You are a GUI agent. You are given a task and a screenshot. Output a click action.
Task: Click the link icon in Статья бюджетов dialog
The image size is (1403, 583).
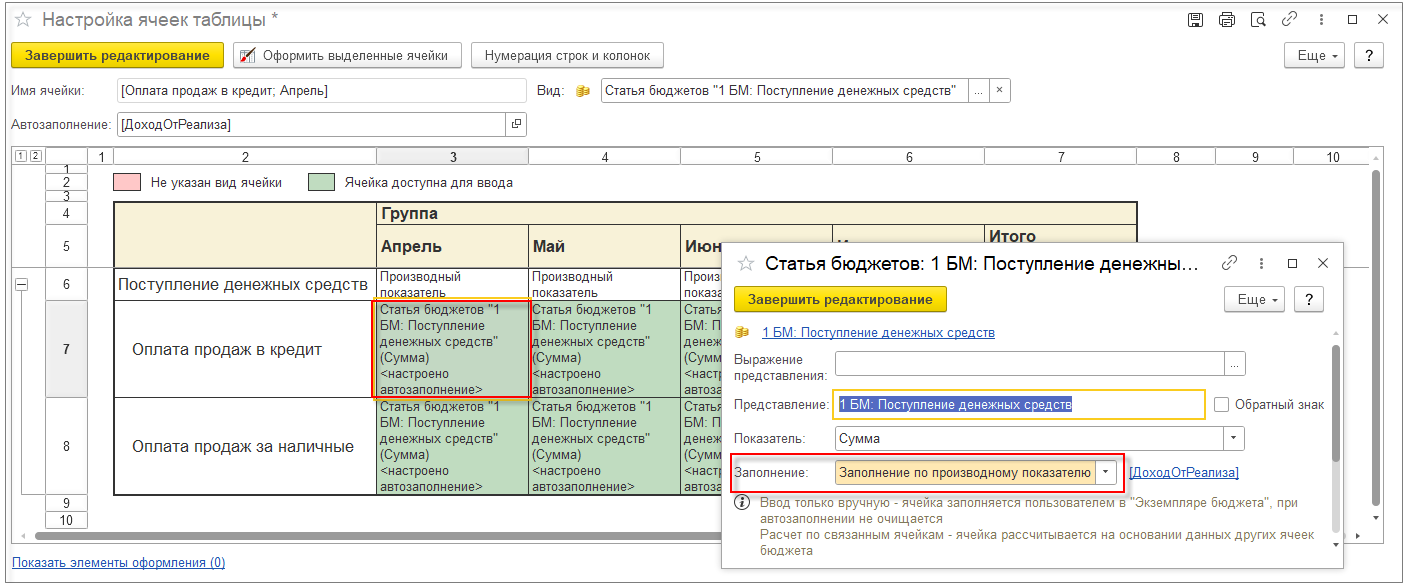(x=1229, y=263)
